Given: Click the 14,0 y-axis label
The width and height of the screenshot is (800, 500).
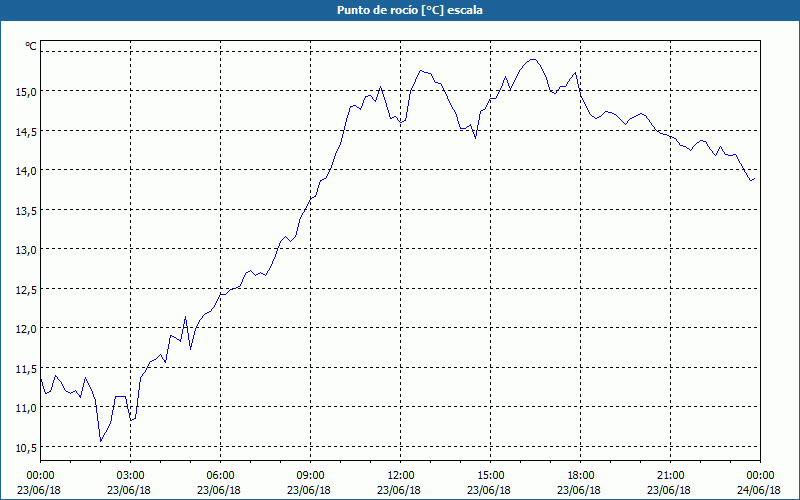Looking at the screenshot, I should point(27,170).
